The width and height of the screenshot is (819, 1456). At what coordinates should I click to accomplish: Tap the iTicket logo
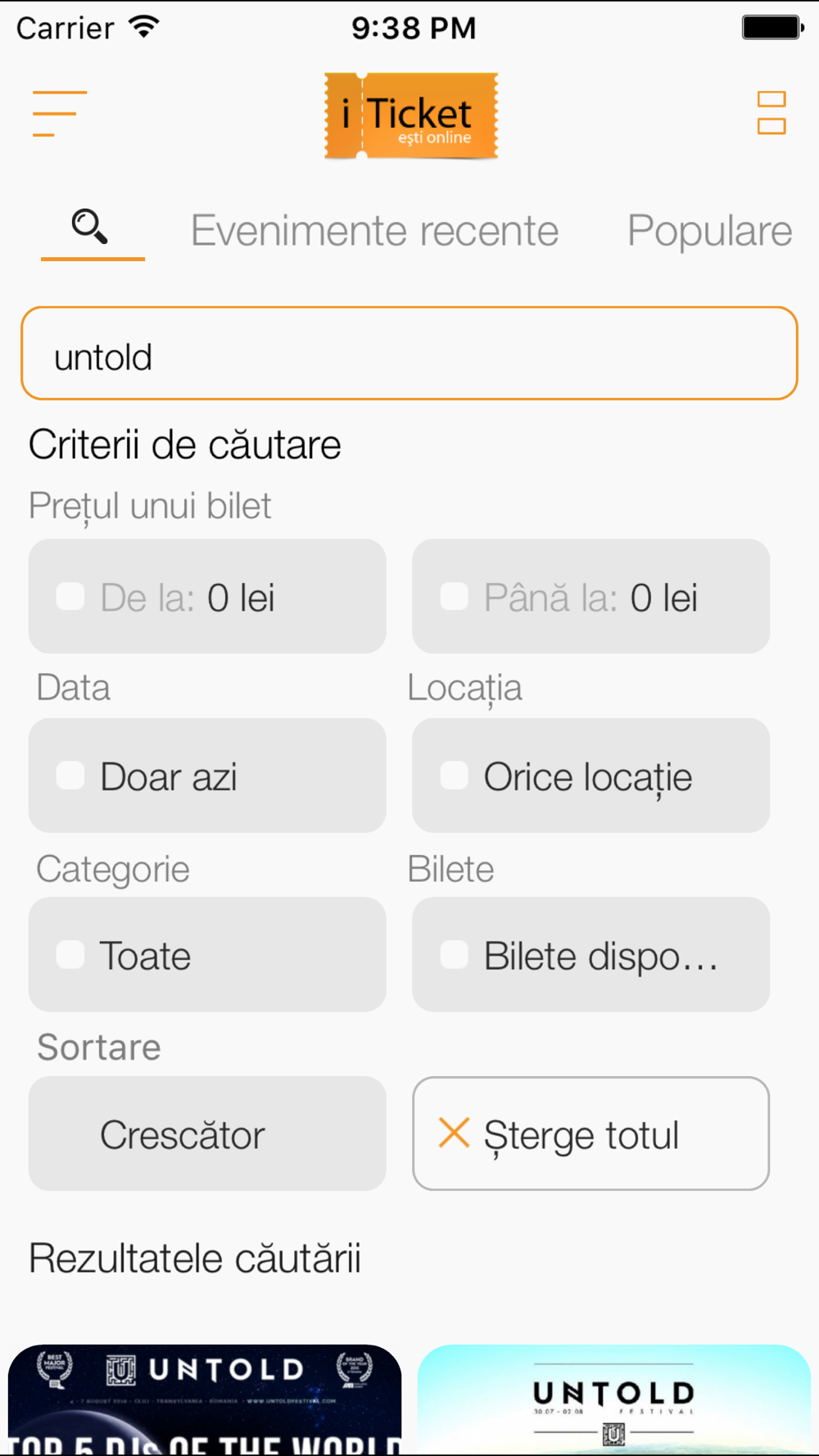[x=411, y=115]
